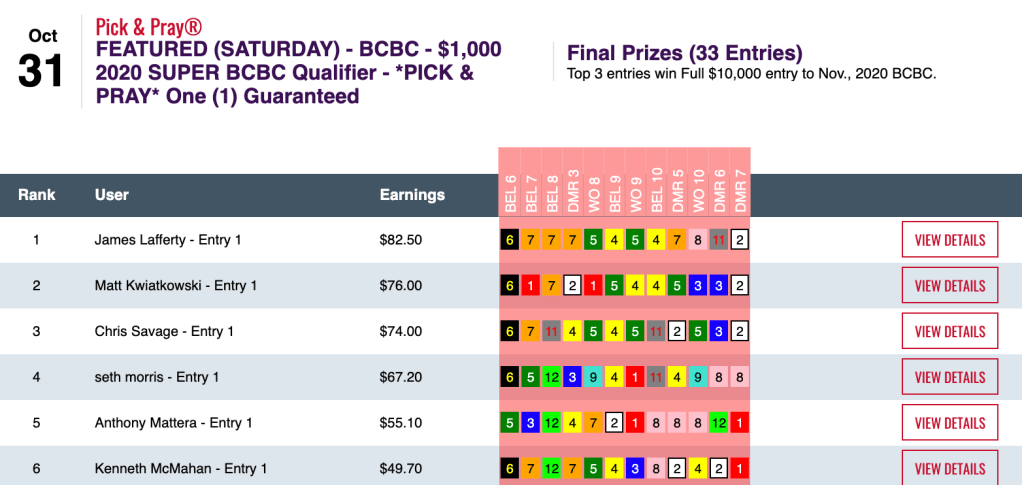Click the User column header
1022x485 pixels.
[x=111, y=194]
